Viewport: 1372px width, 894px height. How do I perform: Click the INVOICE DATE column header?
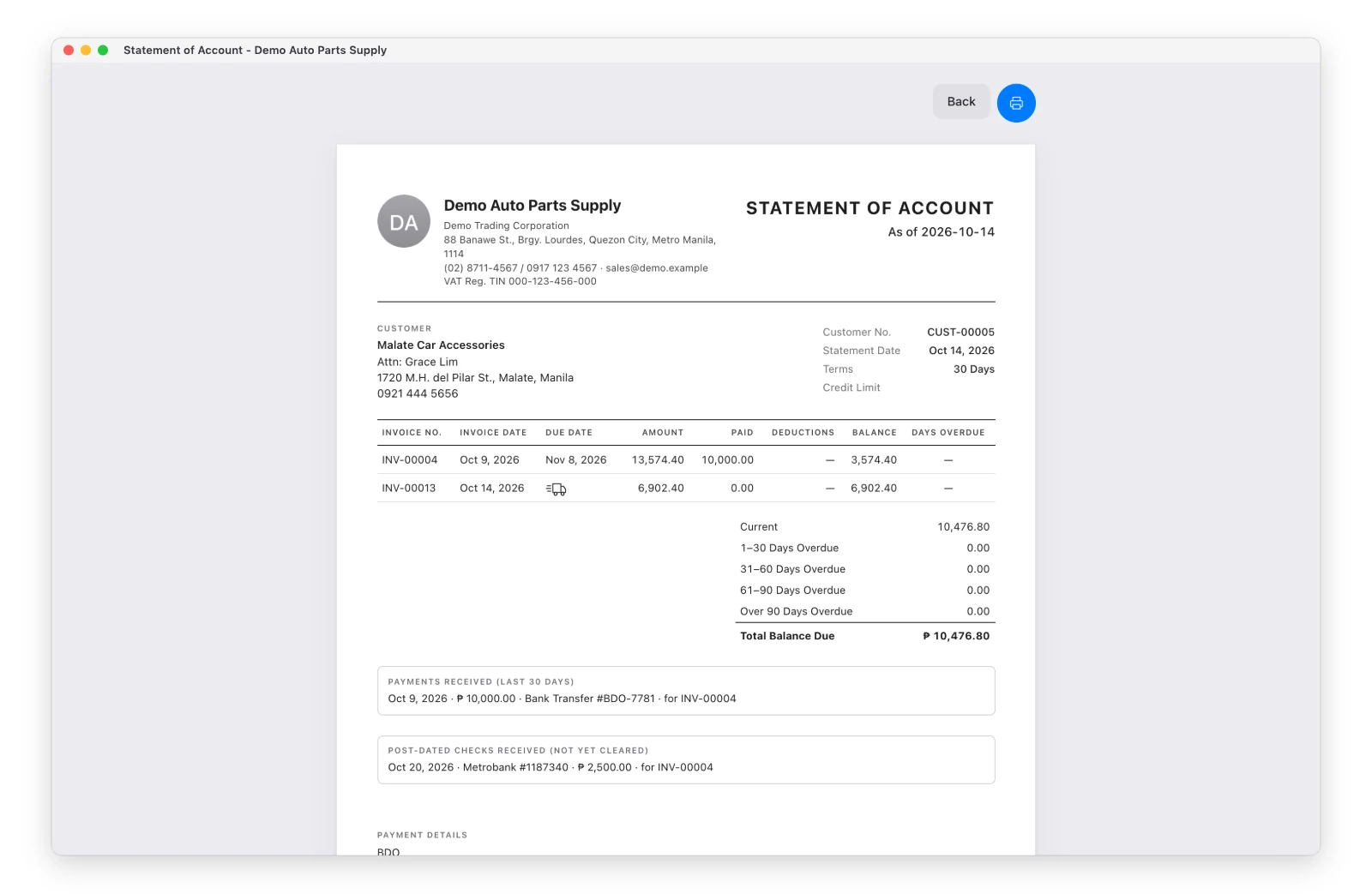tap(493, 433)
